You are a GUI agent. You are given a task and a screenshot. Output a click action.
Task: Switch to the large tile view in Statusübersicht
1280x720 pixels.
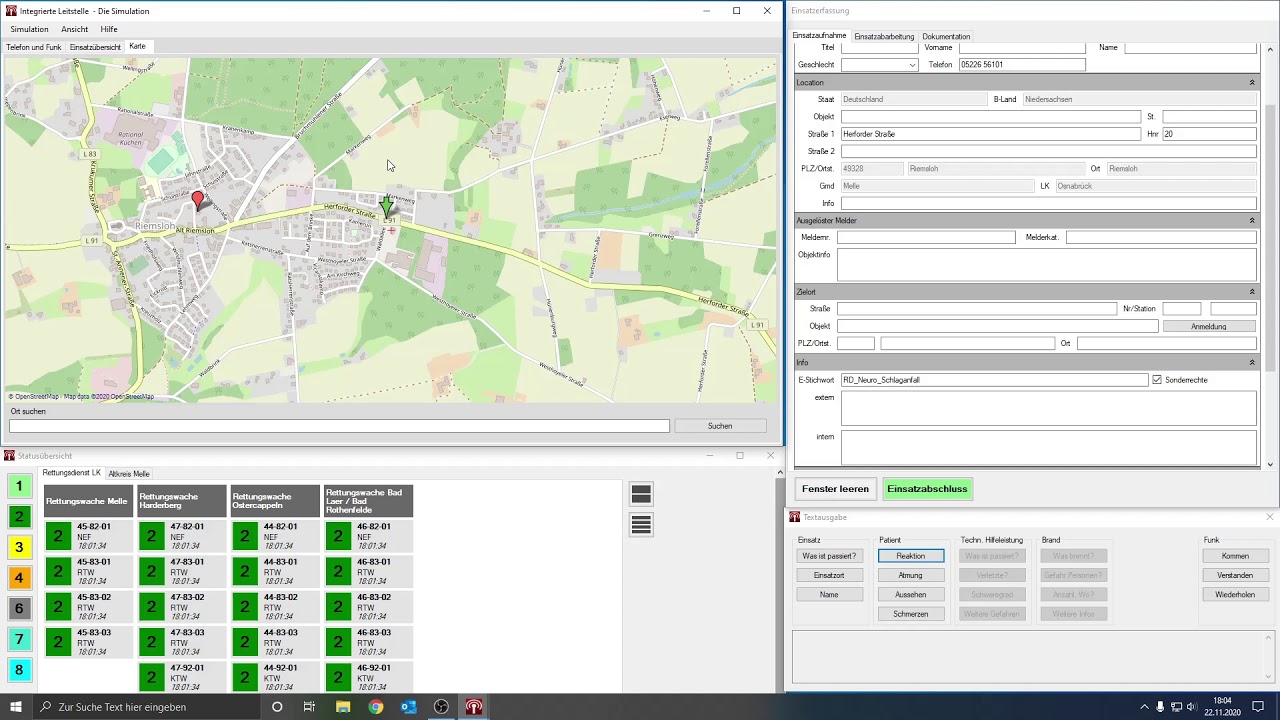tap(641, 494)
